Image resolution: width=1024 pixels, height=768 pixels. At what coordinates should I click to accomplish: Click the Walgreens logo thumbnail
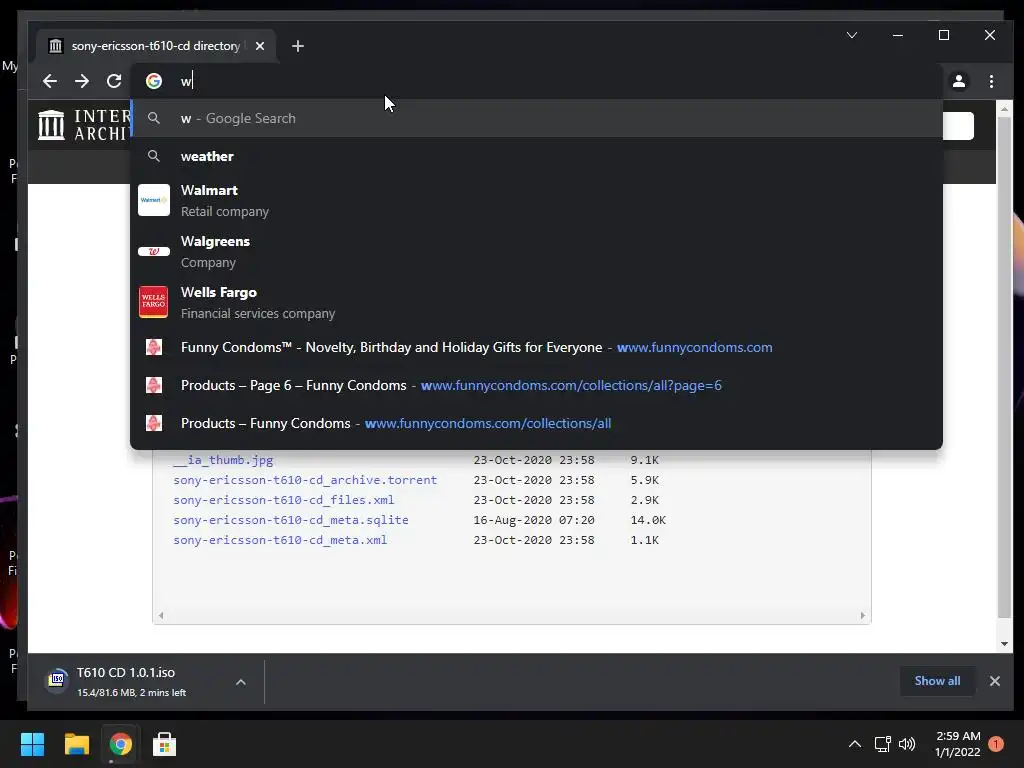click(154, 251)
